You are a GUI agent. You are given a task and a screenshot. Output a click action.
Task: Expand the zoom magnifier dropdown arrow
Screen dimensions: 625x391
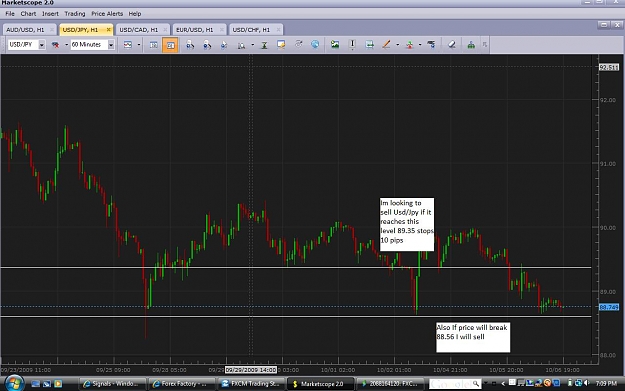(x=253, y=45)
